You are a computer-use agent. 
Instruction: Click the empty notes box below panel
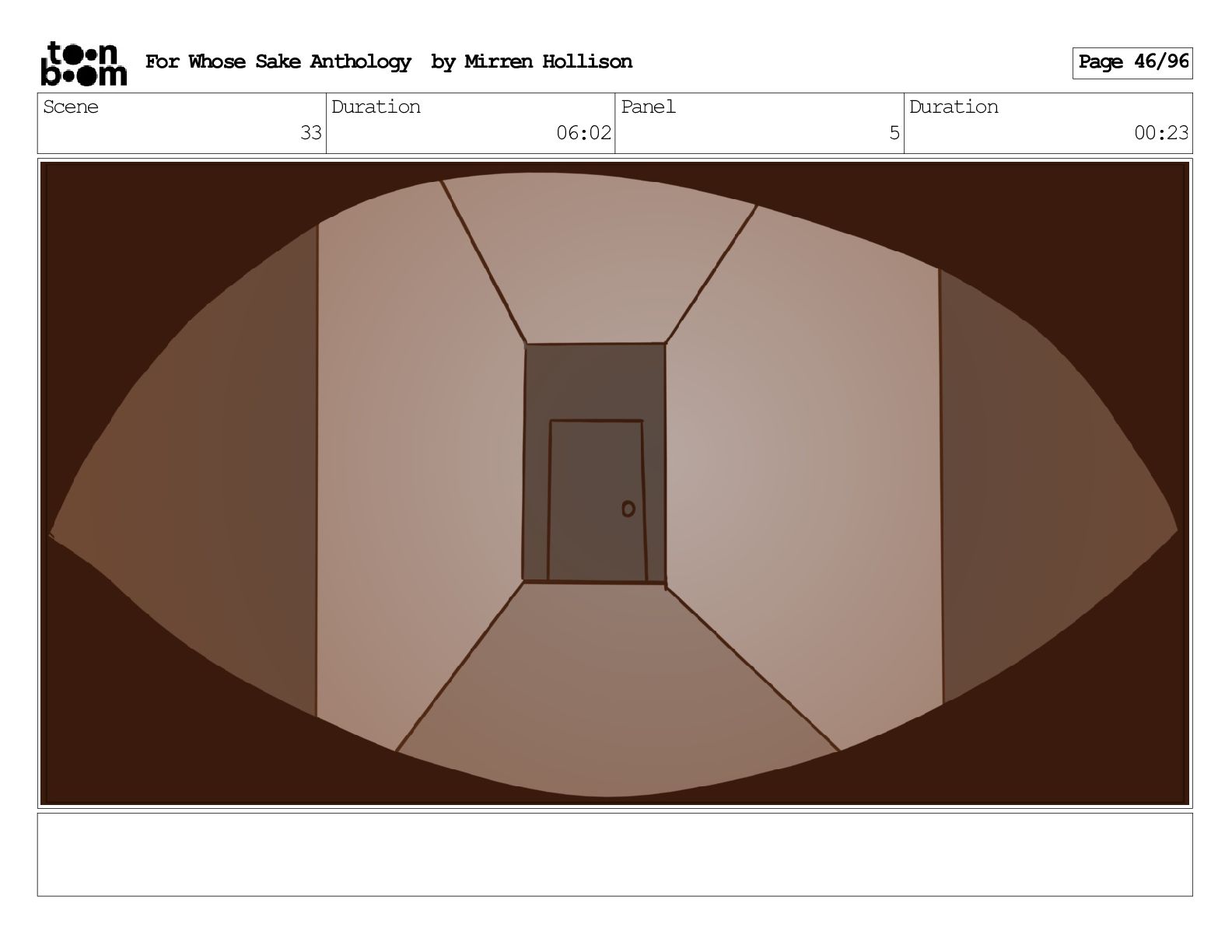tap(614, 854)
